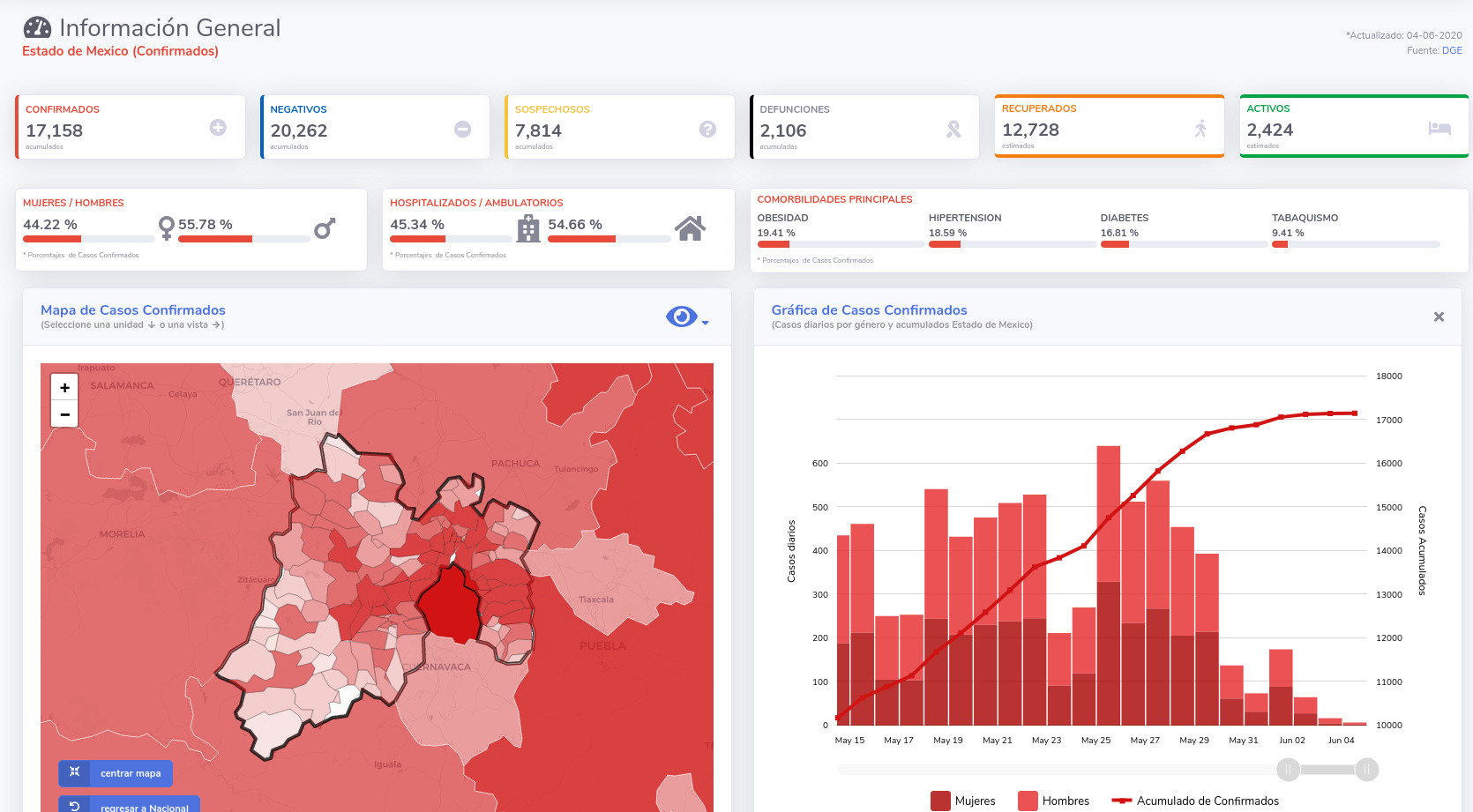The image size is (1473, 812).
Task: Click the male gender symbol icon
Action: [325, 228]
